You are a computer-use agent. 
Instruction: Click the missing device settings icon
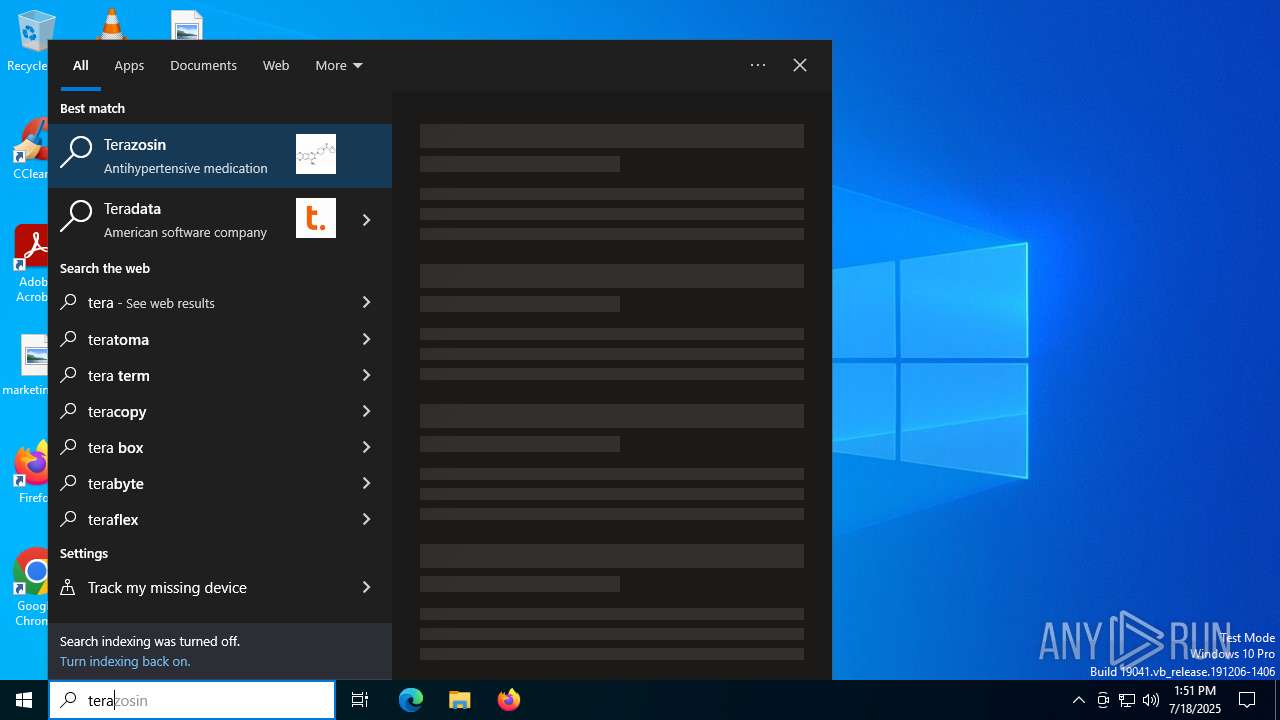point(68,587)
